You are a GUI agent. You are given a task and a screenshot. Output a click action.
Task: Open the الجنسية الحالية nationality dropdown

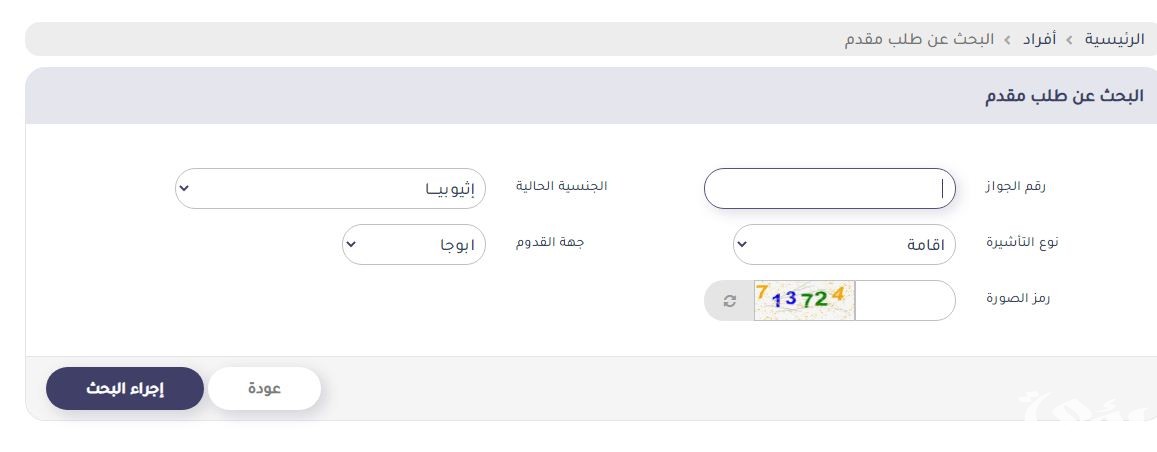click(x=330, y=188)
